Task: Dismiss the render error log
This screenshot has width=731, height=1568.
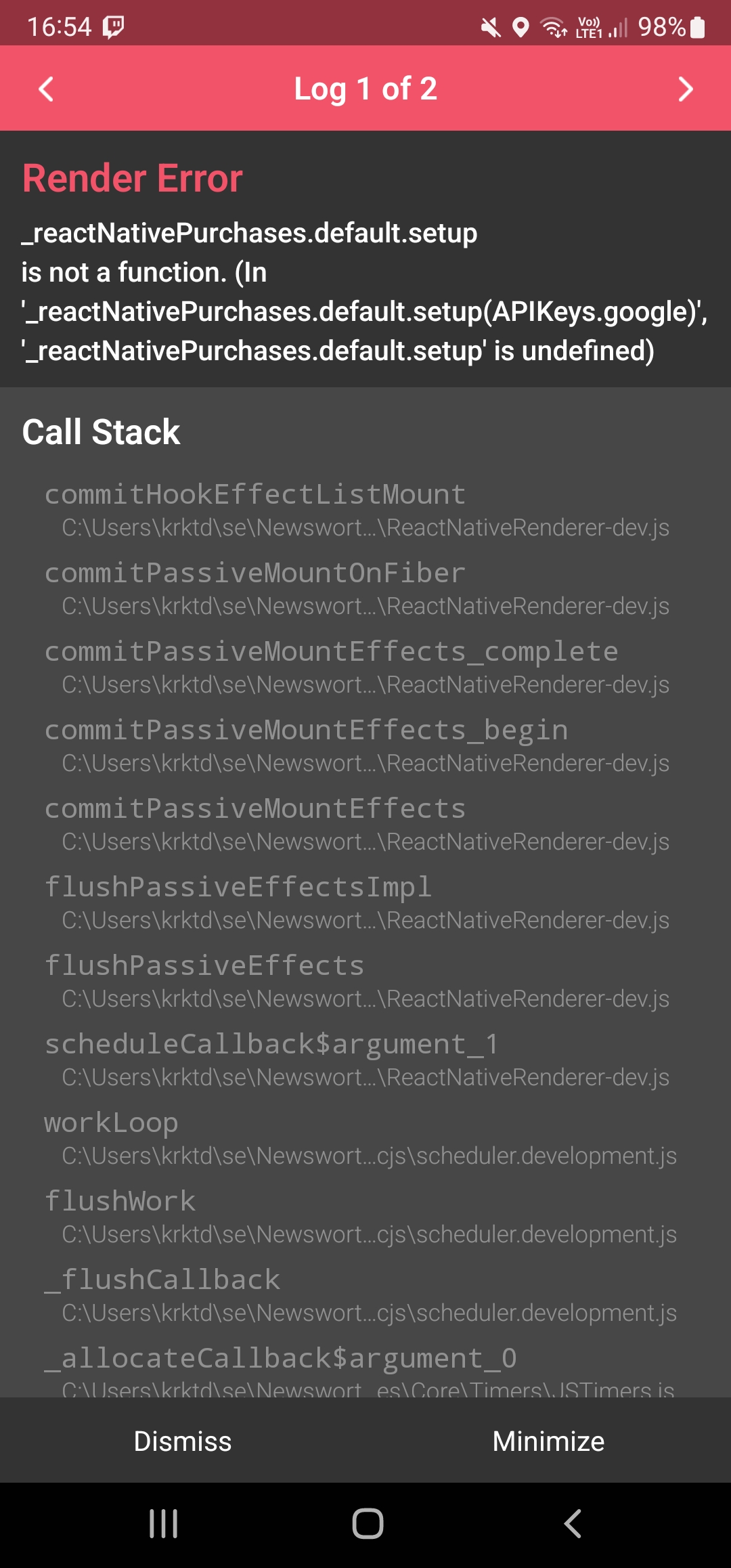Action: (x=183, y=1441)
